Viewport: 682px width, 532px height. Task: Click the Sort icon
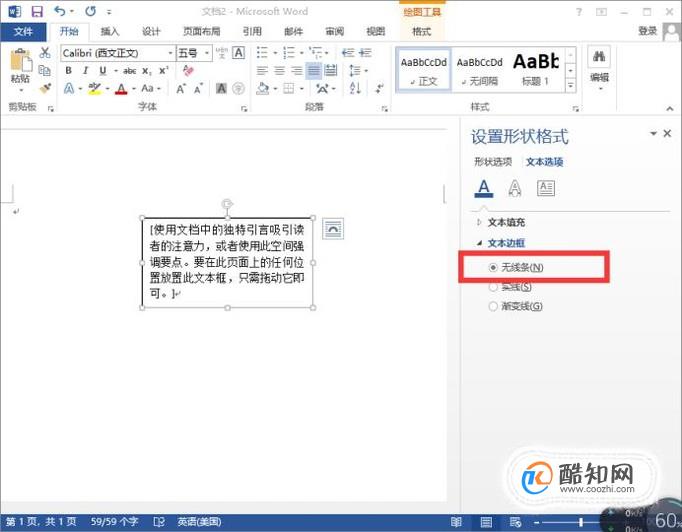(x=355, y=89)
